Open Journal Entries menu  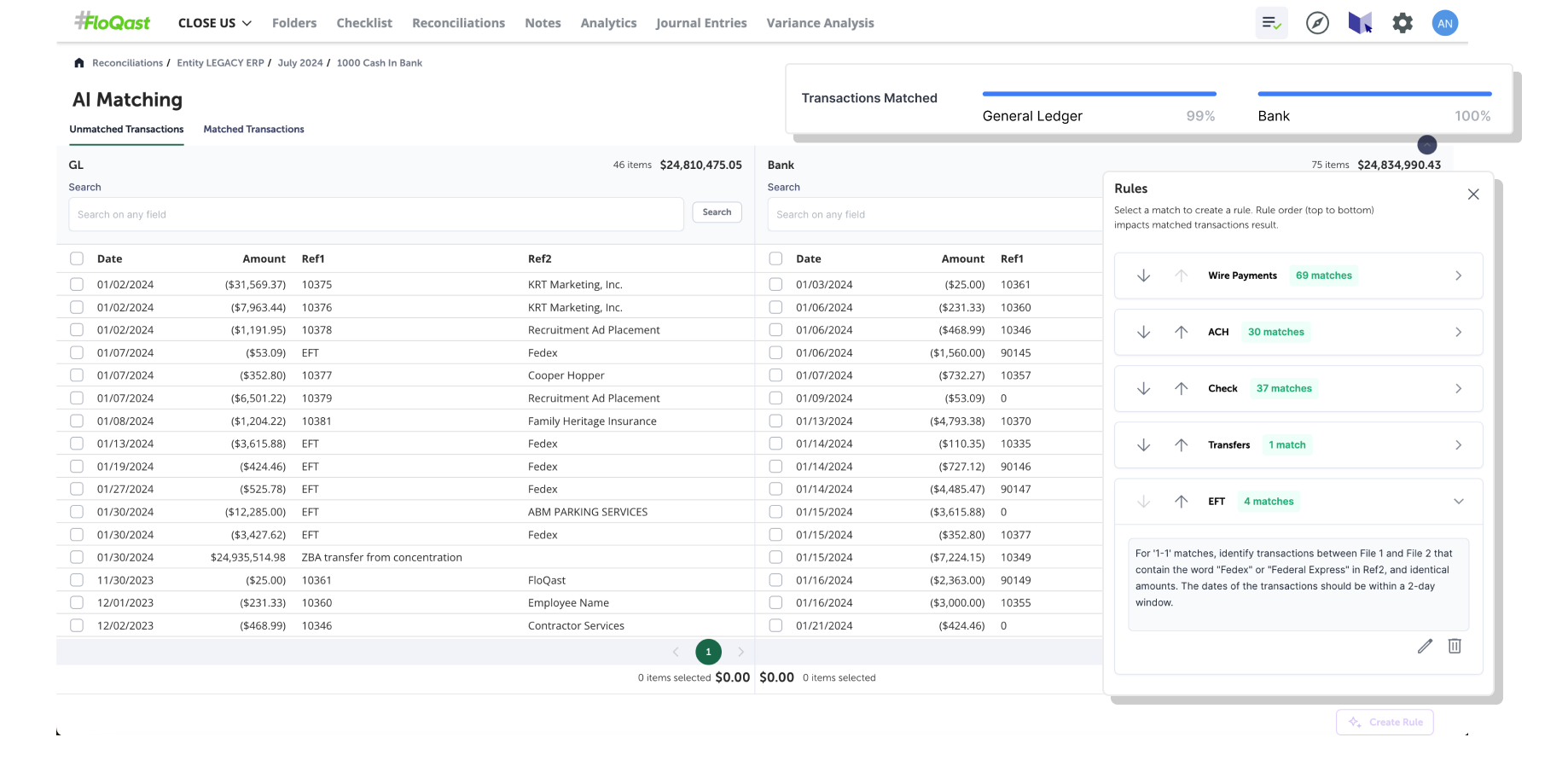[701, 23]
